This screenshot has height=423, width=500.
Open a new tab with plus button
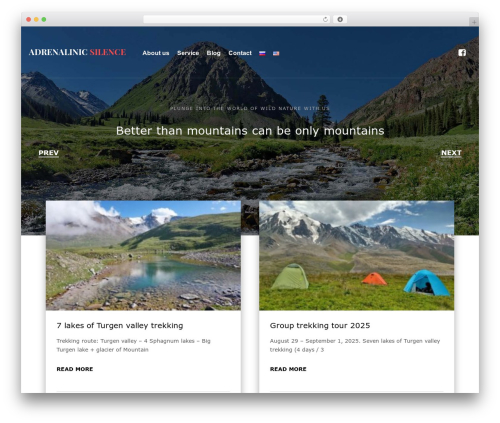point(474,22)
